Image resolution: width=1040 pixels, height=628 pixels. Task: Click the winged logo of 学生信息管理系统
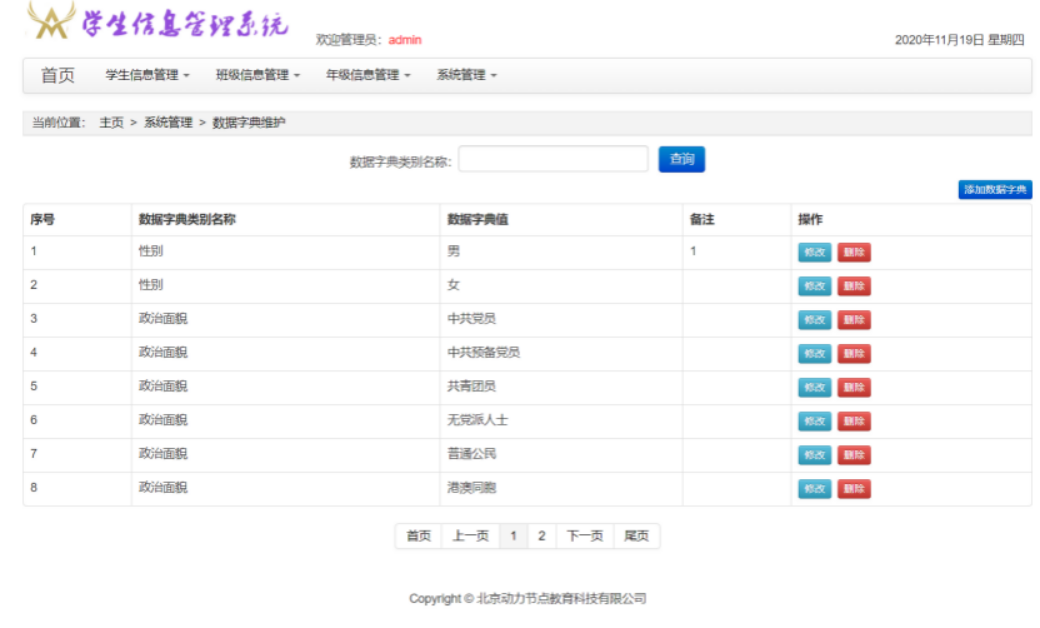tap(51, 21)
